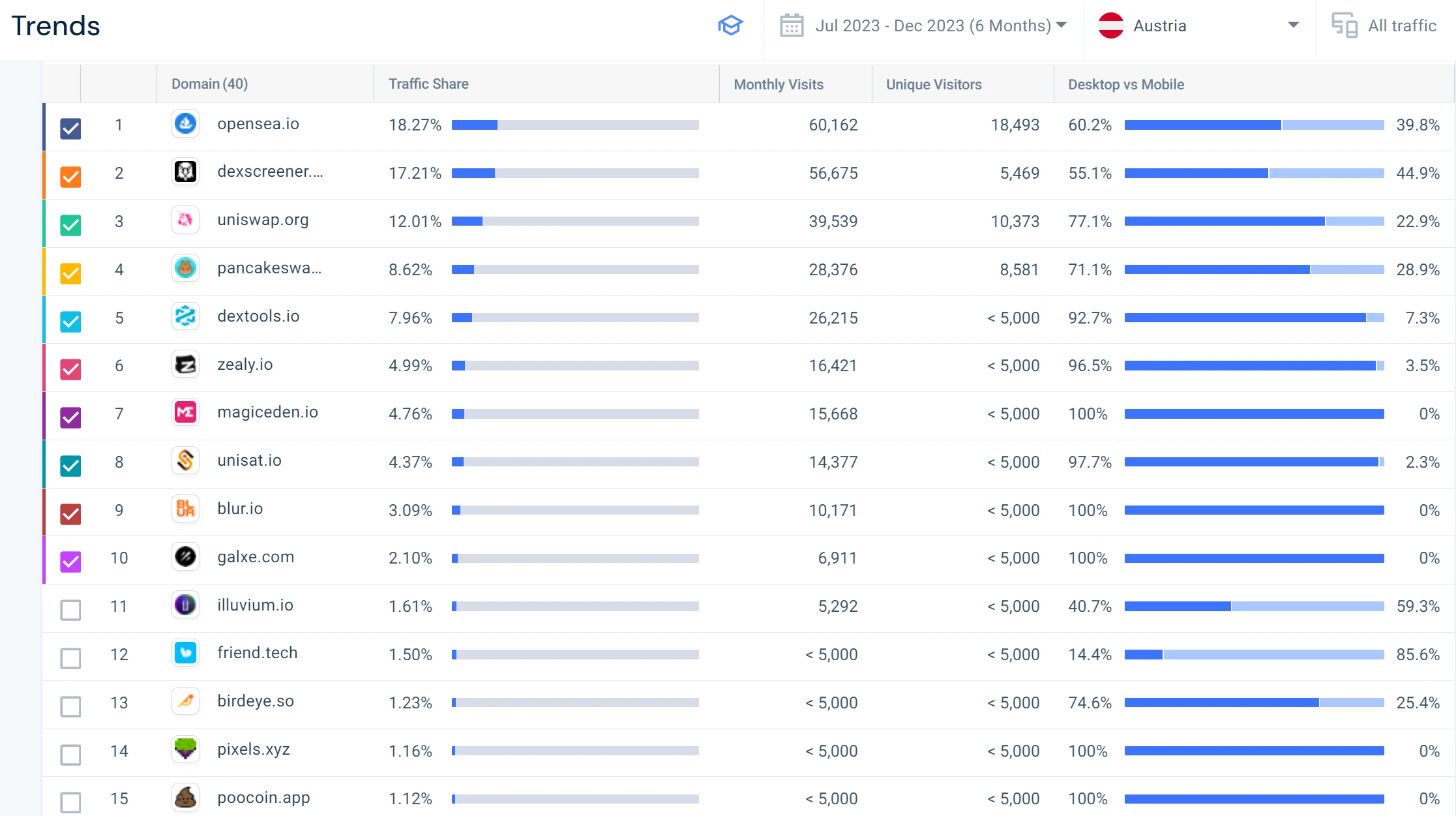The image size is (1456, 816).
Task: Uncheck the opensea.io row checkbox
Action: coord(70,128)
